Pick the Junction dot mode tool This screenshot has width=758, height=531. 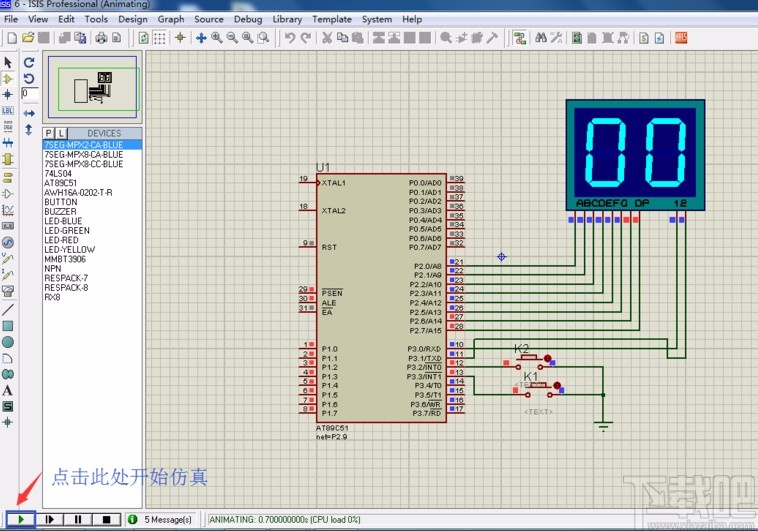click(x=8, y=94)
